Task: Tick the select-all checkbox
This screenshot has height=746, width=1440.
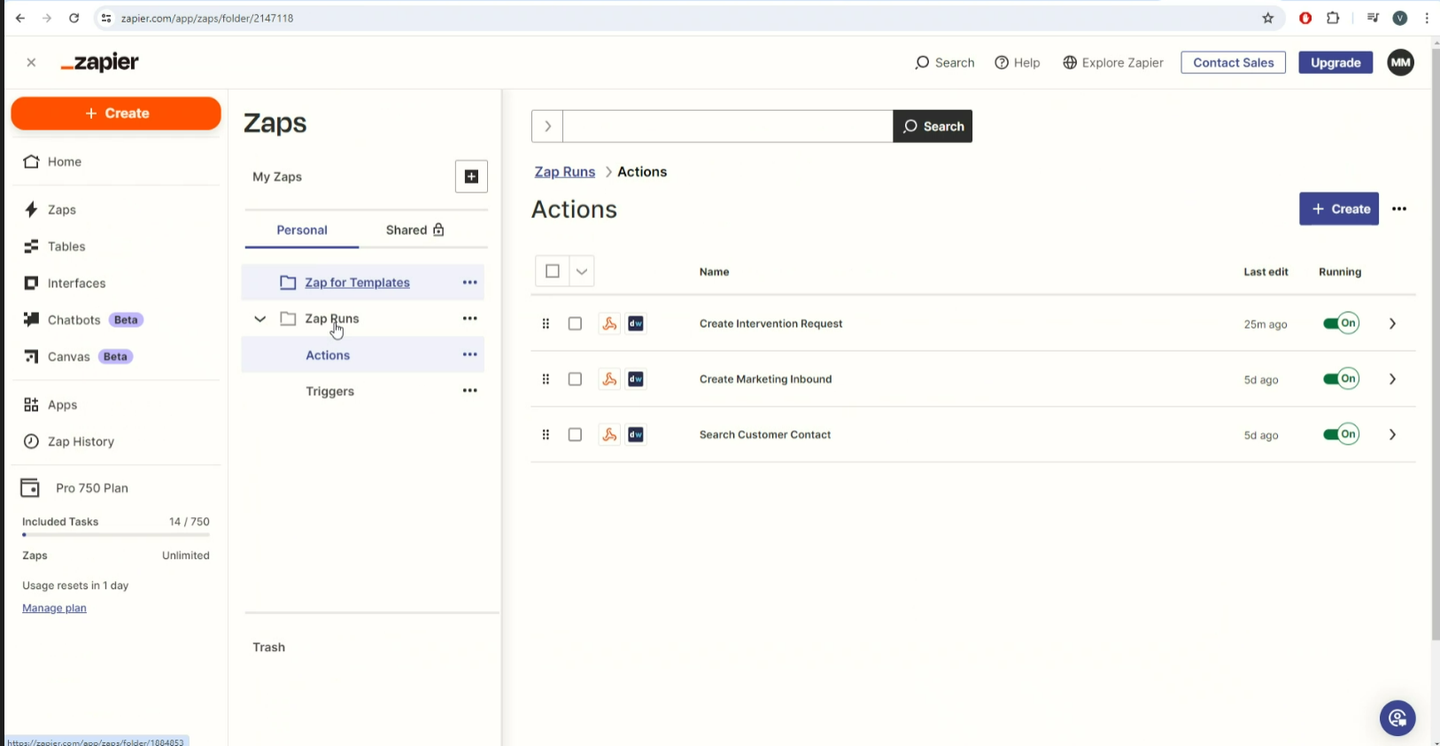Action: pyautogui.click(x=552, y=271)
